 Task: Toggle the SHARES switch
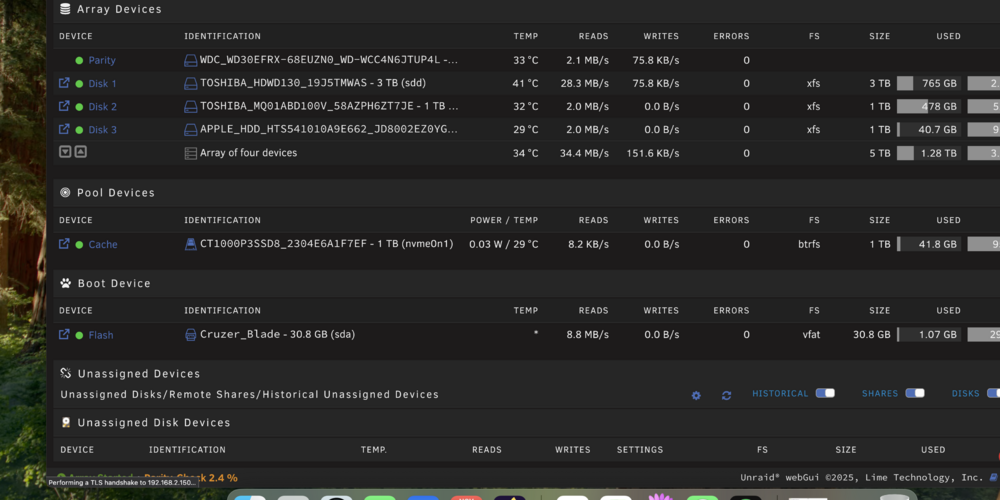coord(915,393)
